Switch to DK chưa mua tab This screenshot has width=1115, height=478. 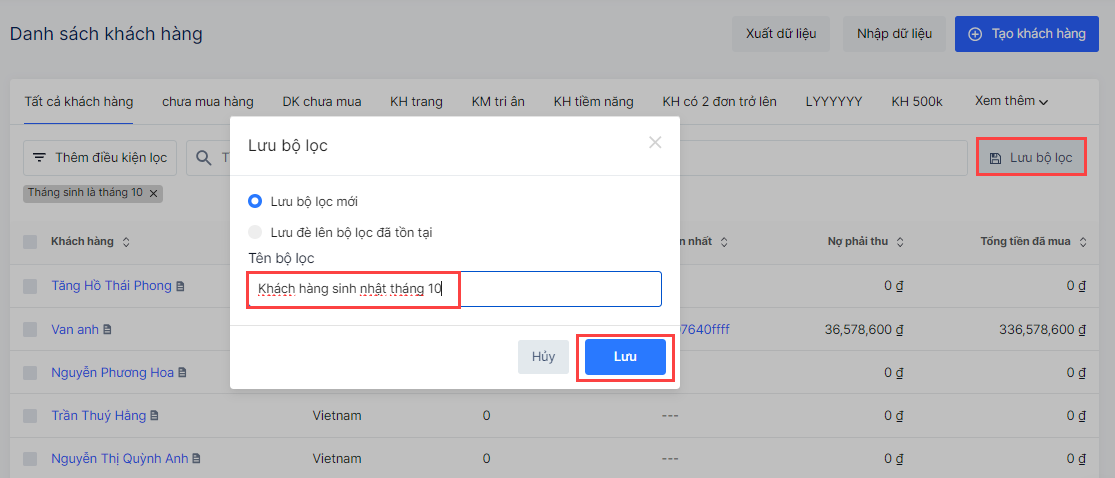click(x=321, y=102)
